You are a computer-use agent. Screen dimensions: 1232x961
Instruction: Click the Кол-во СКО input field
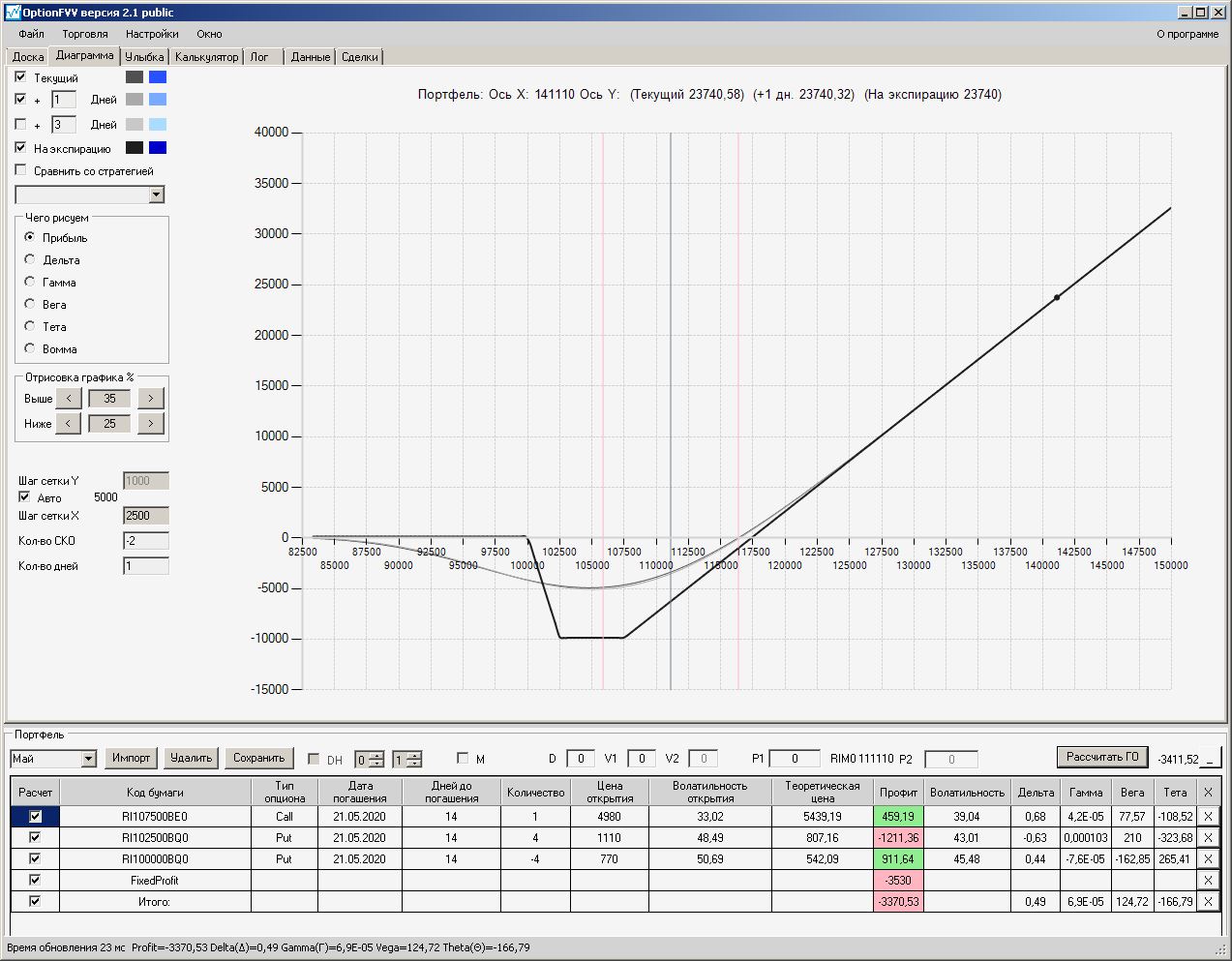tap(146, 541)
